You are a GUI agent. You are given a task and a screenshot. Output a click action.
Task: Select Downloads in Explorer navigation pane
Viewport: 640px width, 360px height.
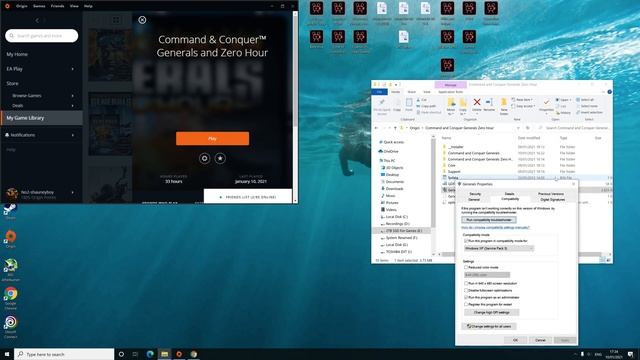coord(394,189)
